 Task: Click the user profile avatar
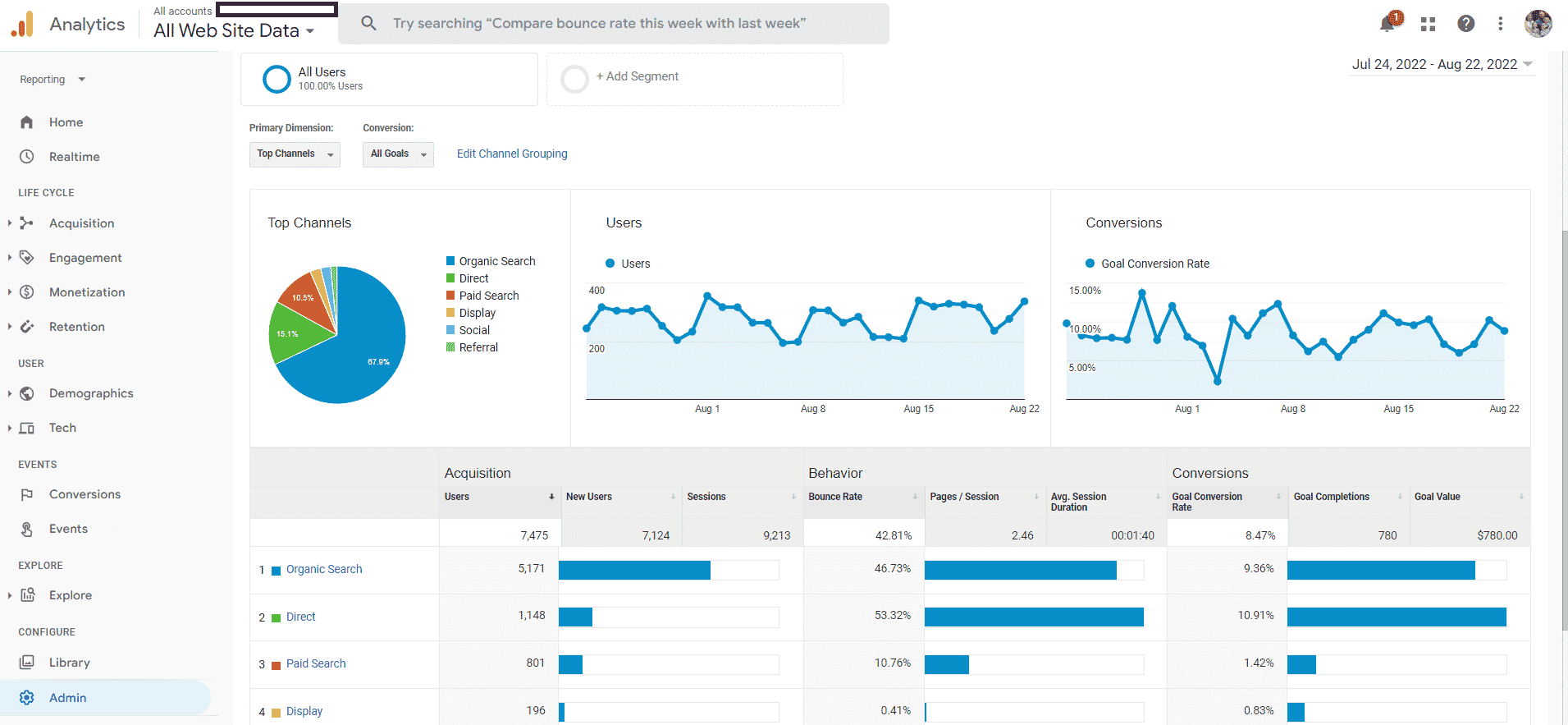click(x=1538, y=24)
